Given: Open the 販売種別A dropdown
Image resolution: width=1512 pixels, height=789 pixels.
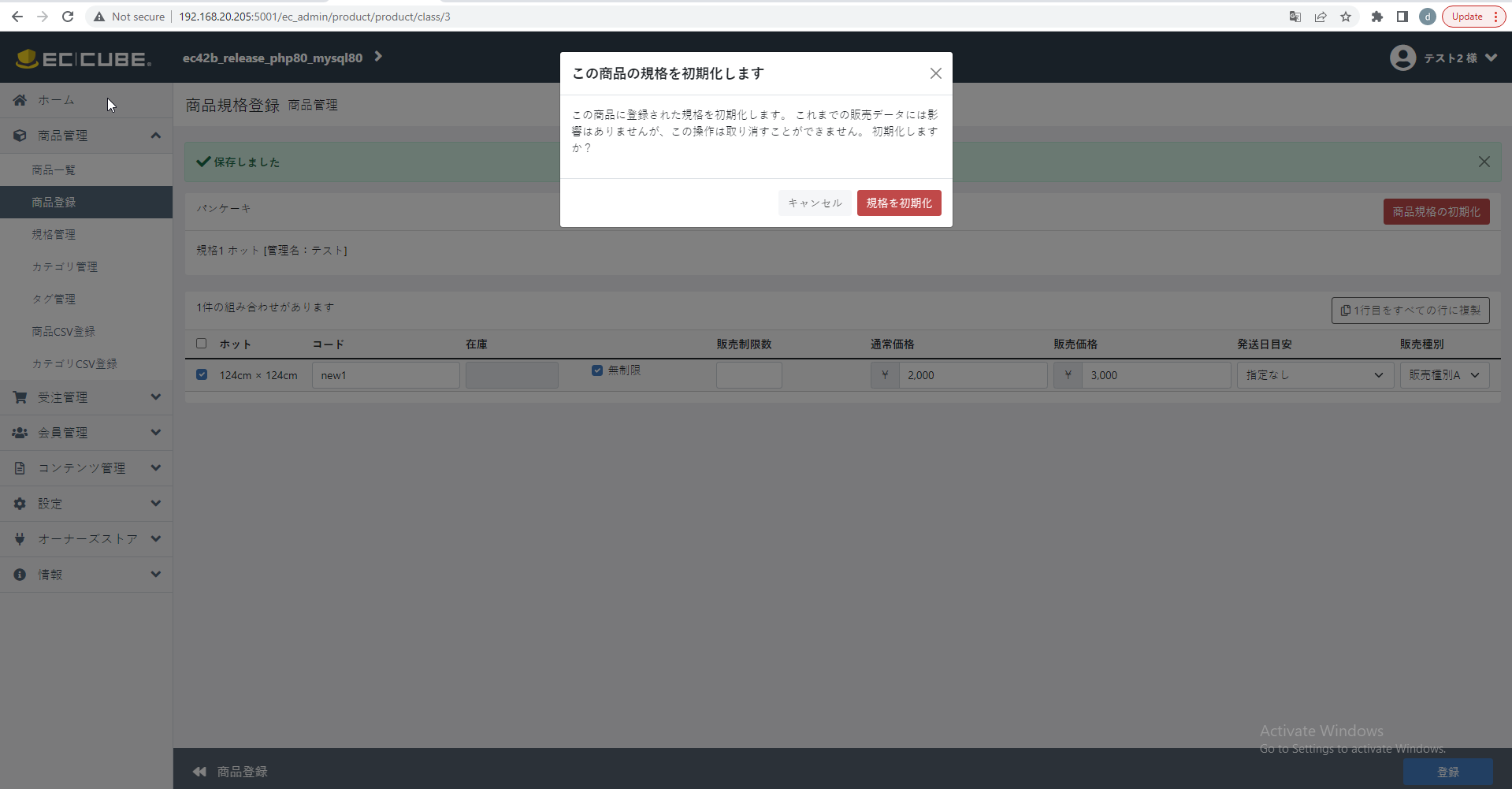Looking at the screenshot, I should 1443,374.
